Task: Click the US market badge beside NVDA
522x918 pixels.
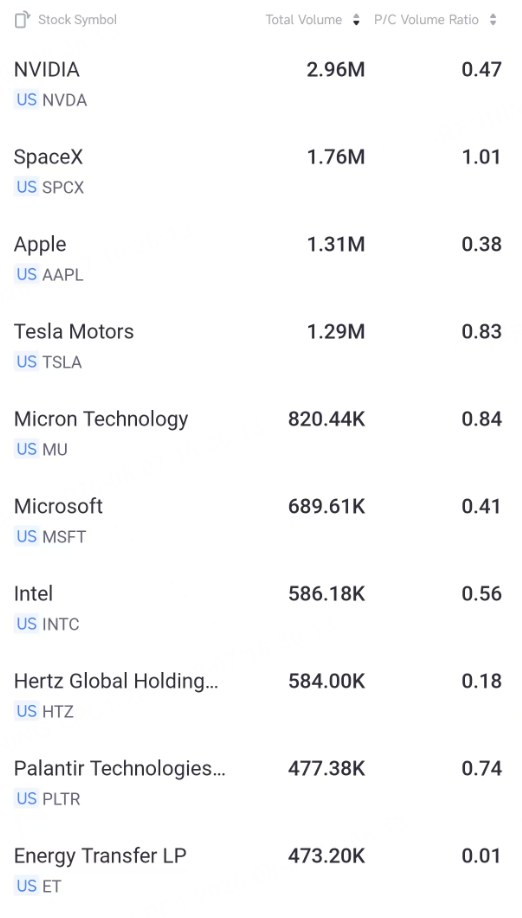Action: coord(27,100)
